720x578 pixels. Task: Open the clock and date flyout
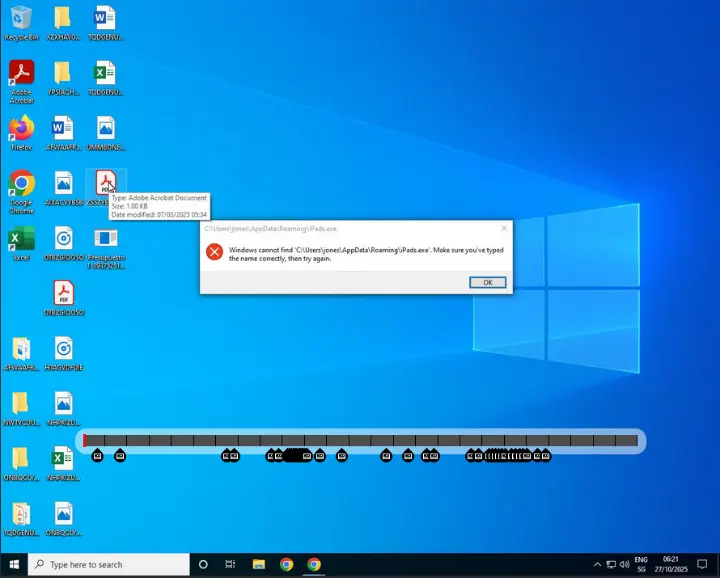[672, 564]
